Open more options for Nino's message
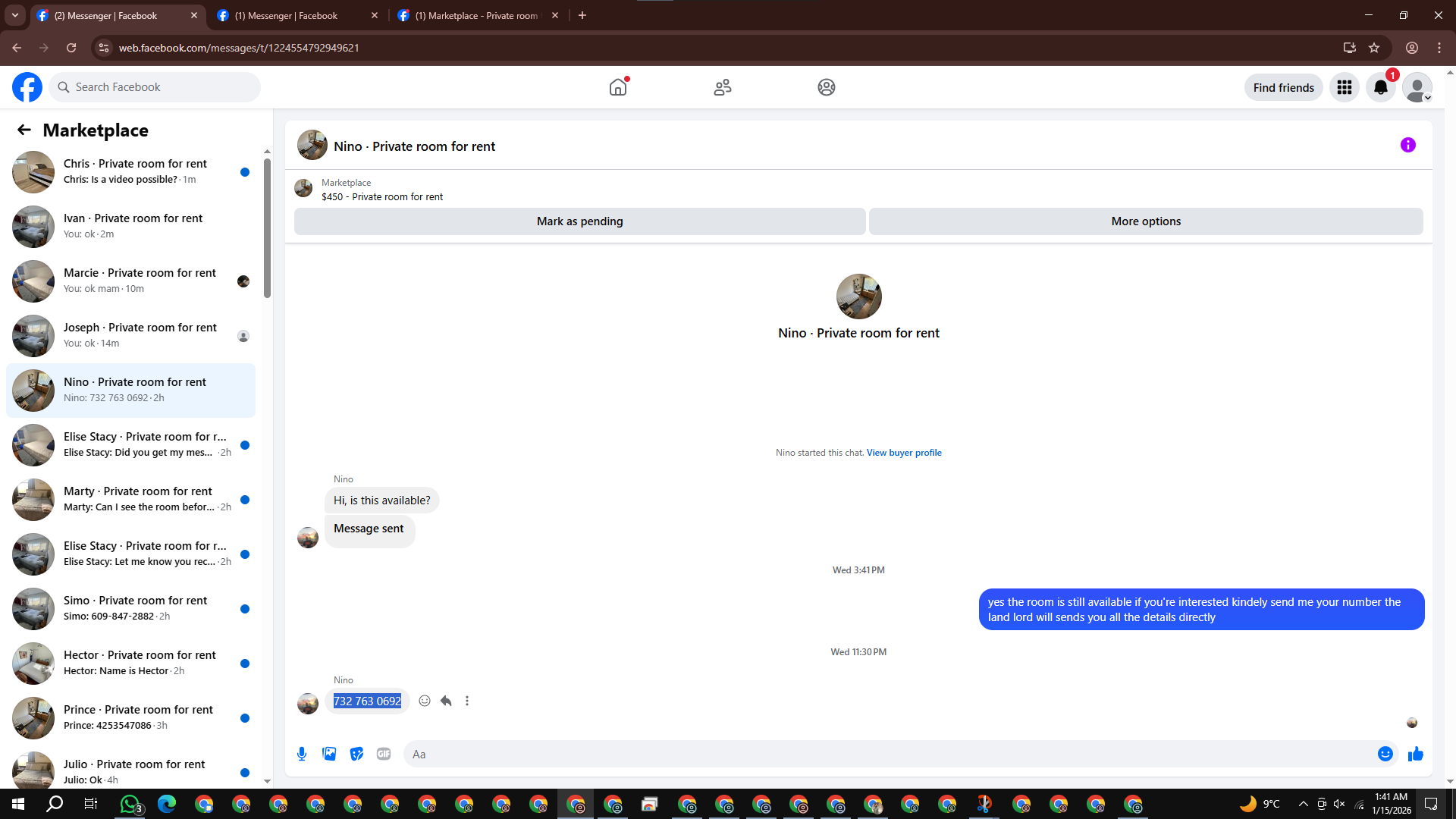Image resolution: width=1456 pixels, height=819 pixels. coord(467,701)
